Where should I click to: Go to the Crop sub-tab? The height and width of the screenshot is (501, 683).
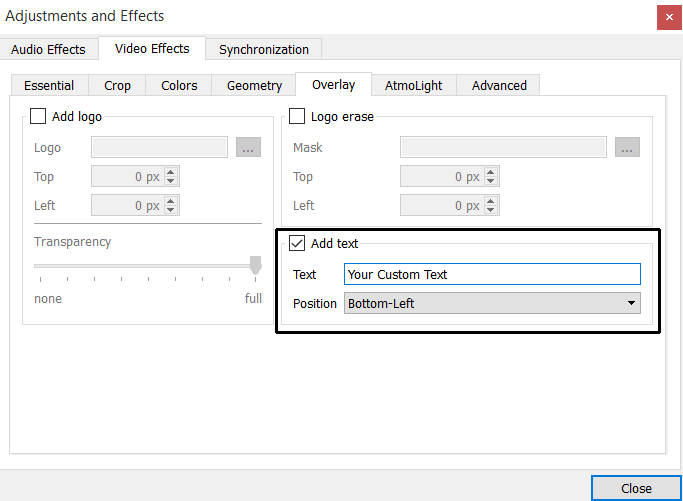[x=117, y=85]
